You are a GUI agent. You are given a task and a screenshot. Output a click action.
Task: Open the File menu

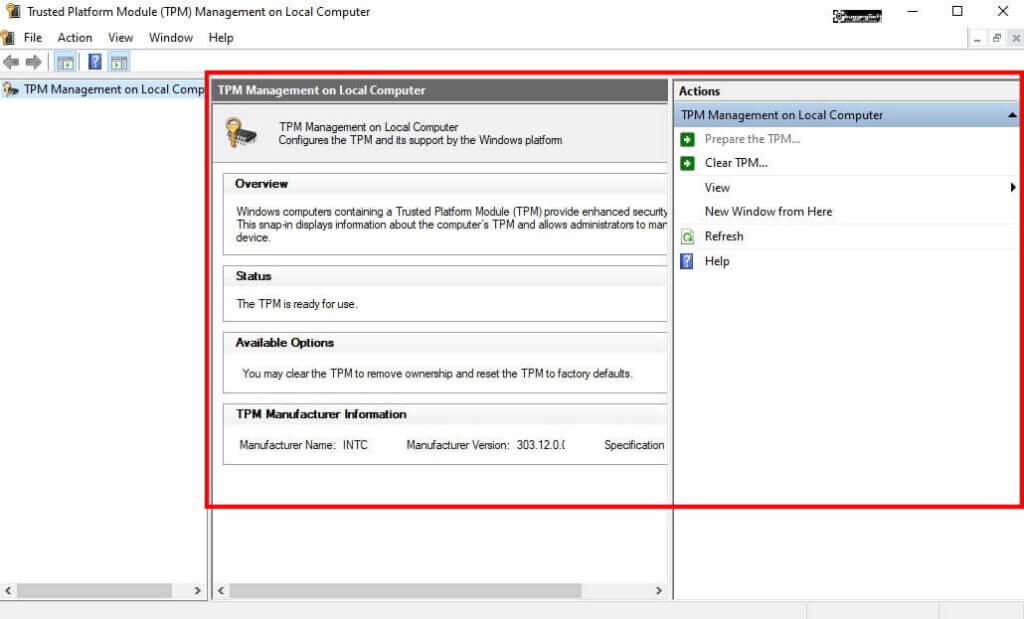(x=33, y=37)
